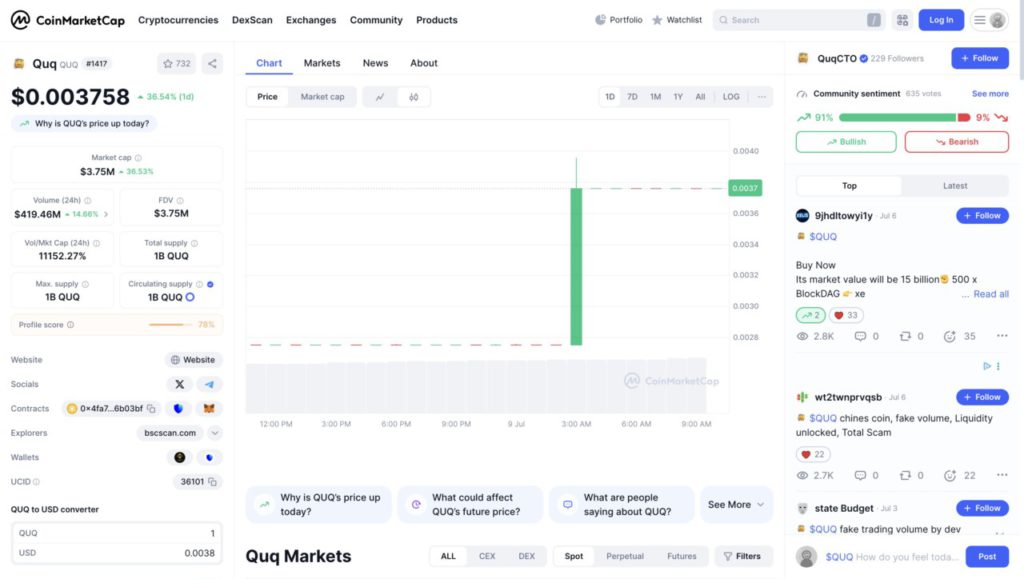This screenshot has width=1024, height=579.
Task: Open the second wallet icon in Wallets row
Action: click(x=209, y=458)
